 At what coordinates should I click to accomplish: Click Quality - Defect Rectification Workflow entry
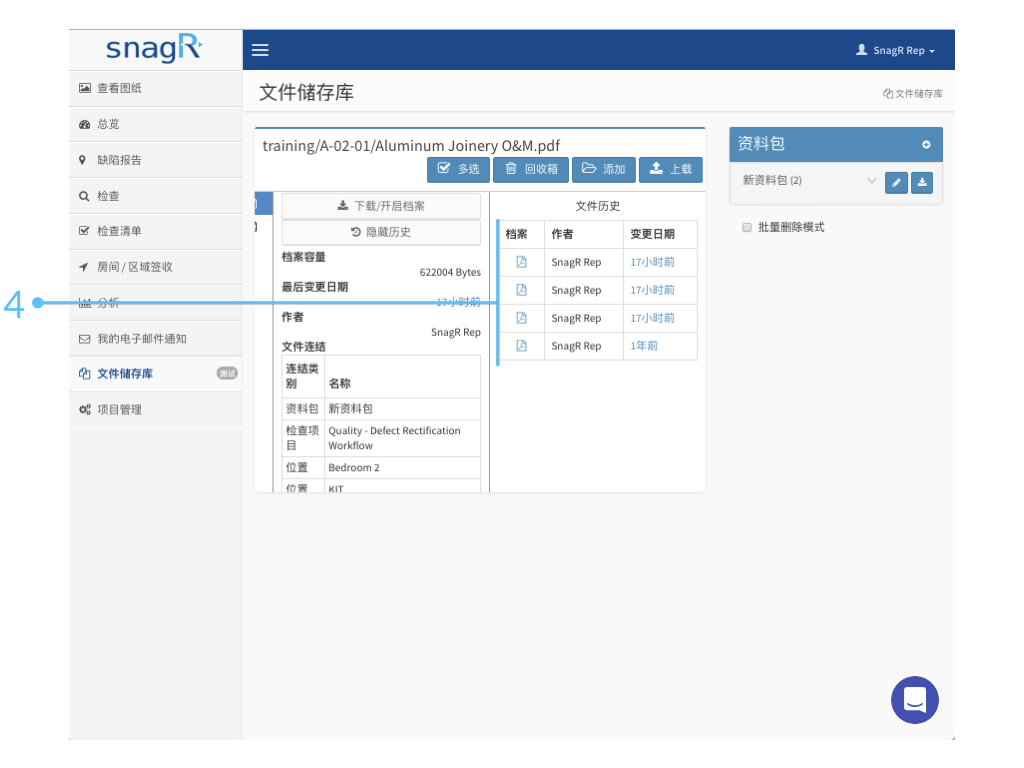[394, 438]
